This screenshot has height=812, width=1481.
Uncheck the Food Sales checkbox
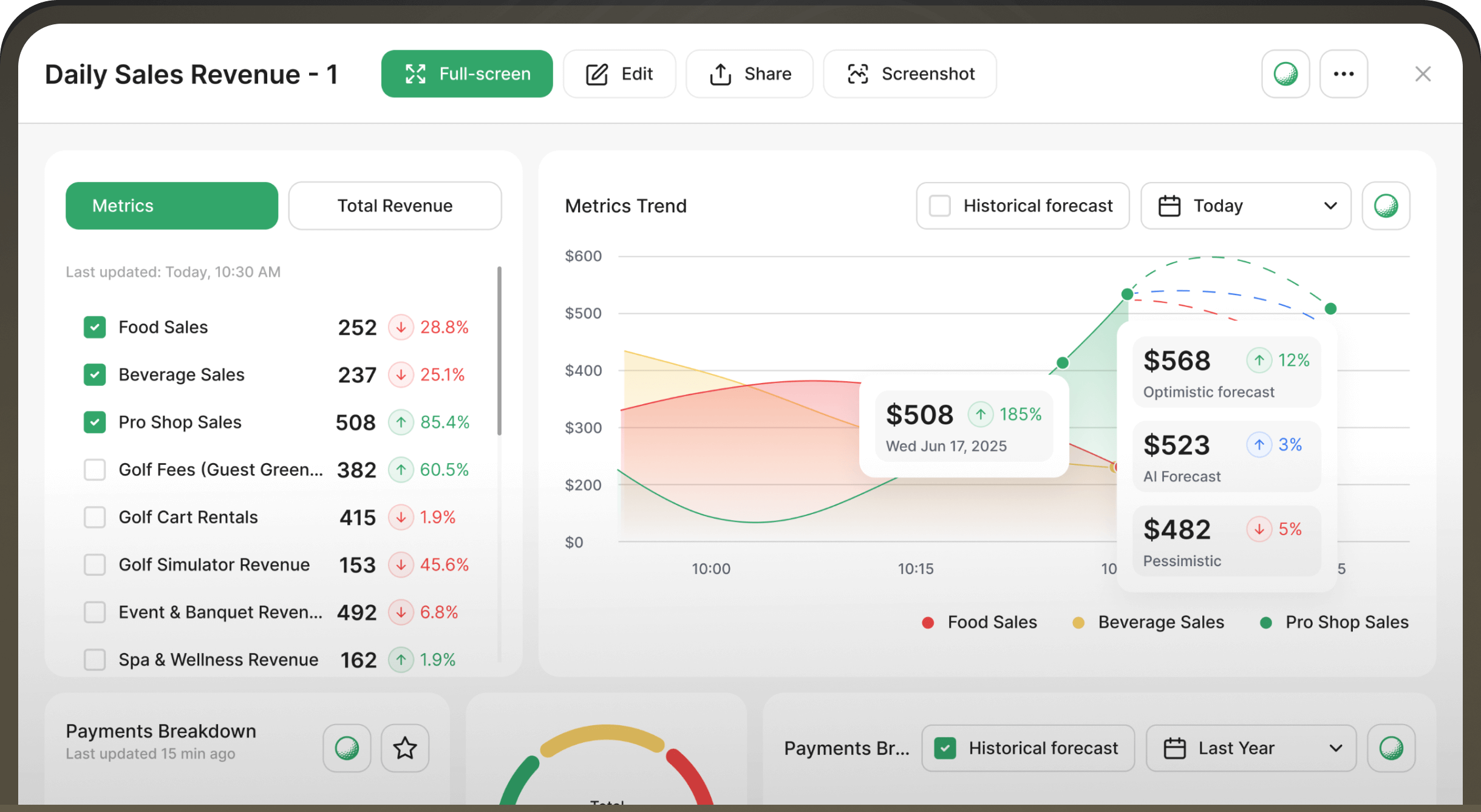click(95, 327)
